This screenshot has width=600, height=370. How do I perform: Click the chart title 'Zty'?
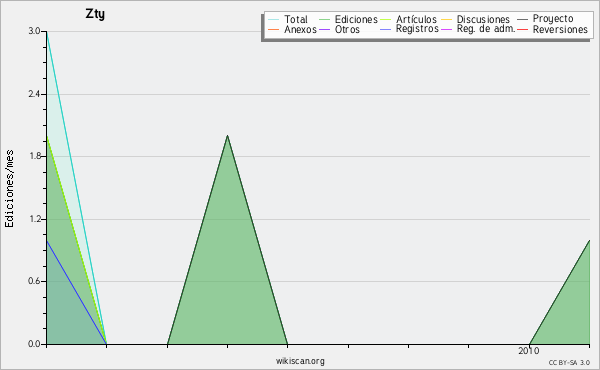point(95,14)
